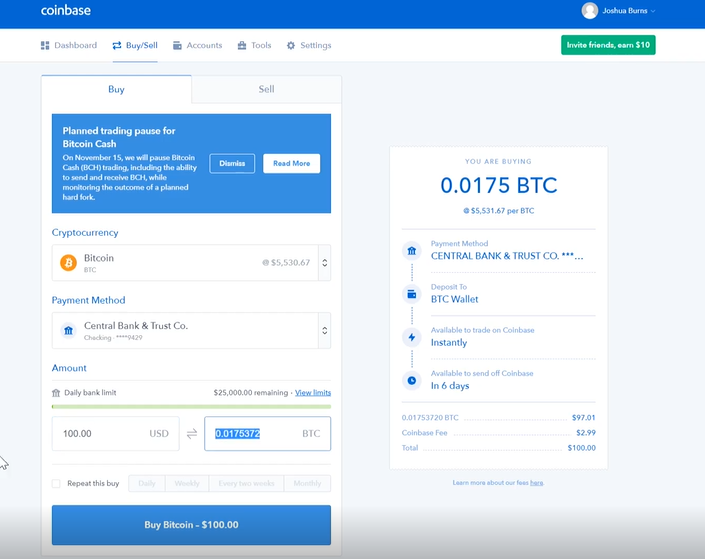Click the daily bank limit progress bar
Image resolution: width=705 pixels, height=559 pixels.
(x=191, y=407)
